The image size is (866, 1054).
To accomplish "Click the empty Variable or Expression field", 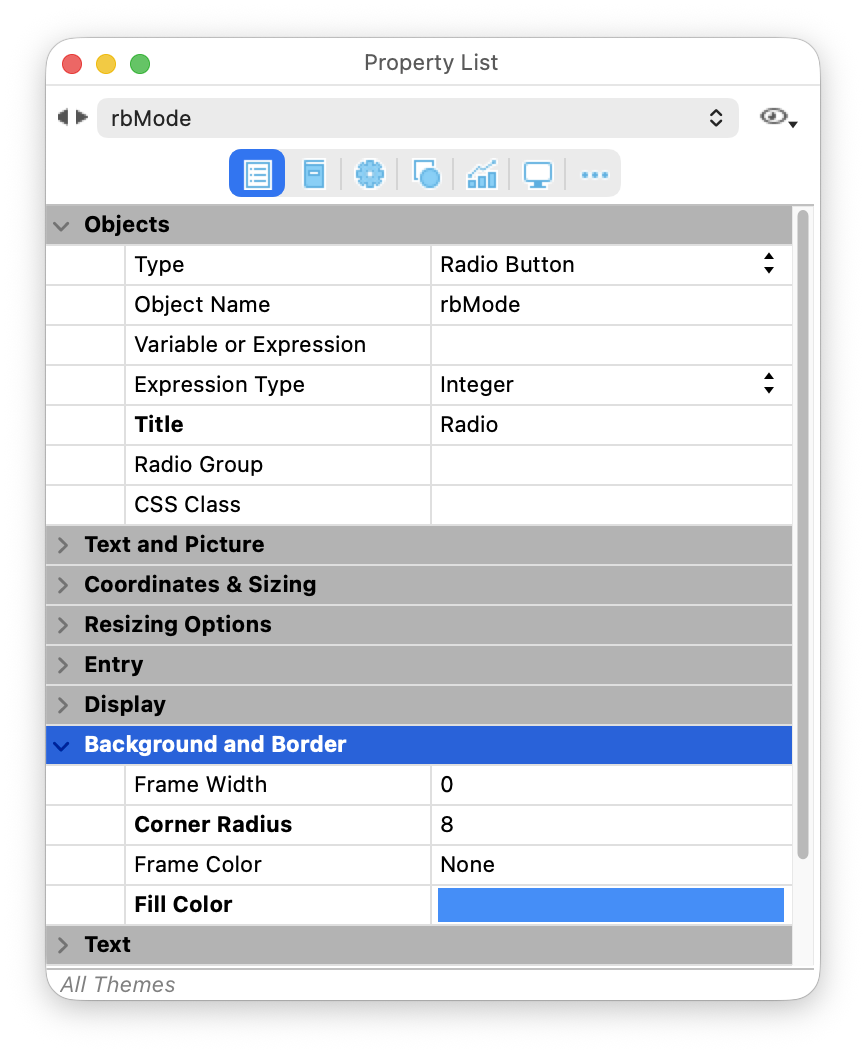I will [x=611, y=345].
